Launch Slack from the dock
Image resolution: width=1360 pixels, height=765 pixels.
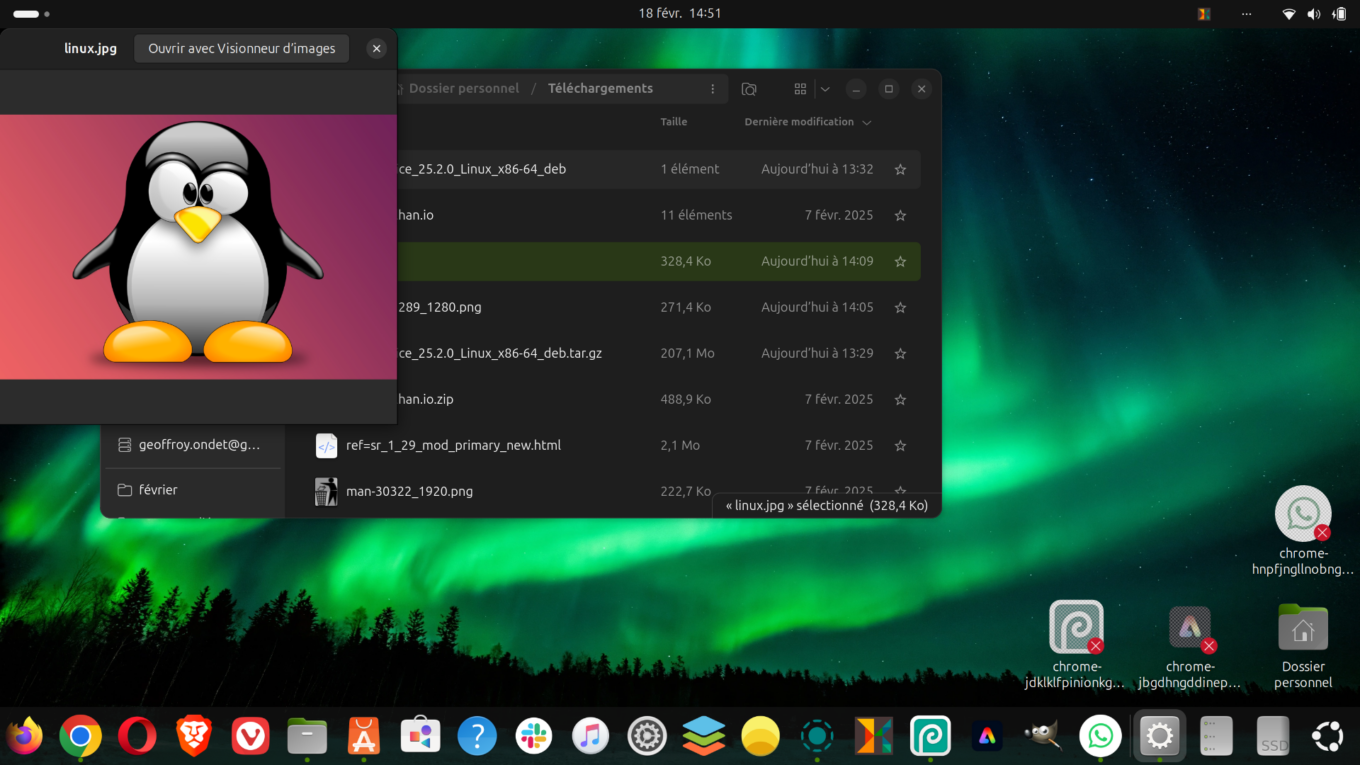click(x=534, y=737)
